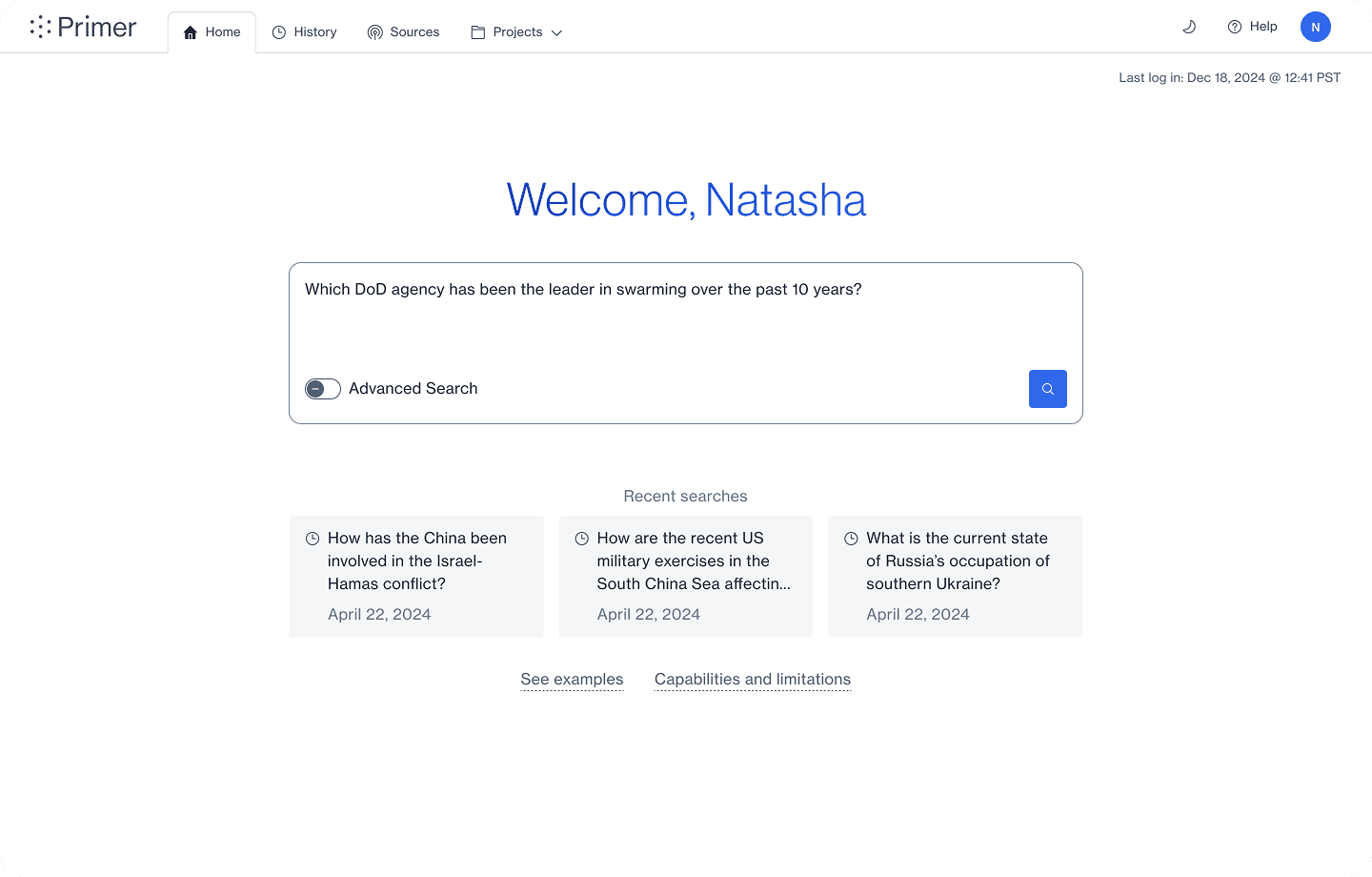Click the 'Welcome, Natasha' heading

point(686,200)
